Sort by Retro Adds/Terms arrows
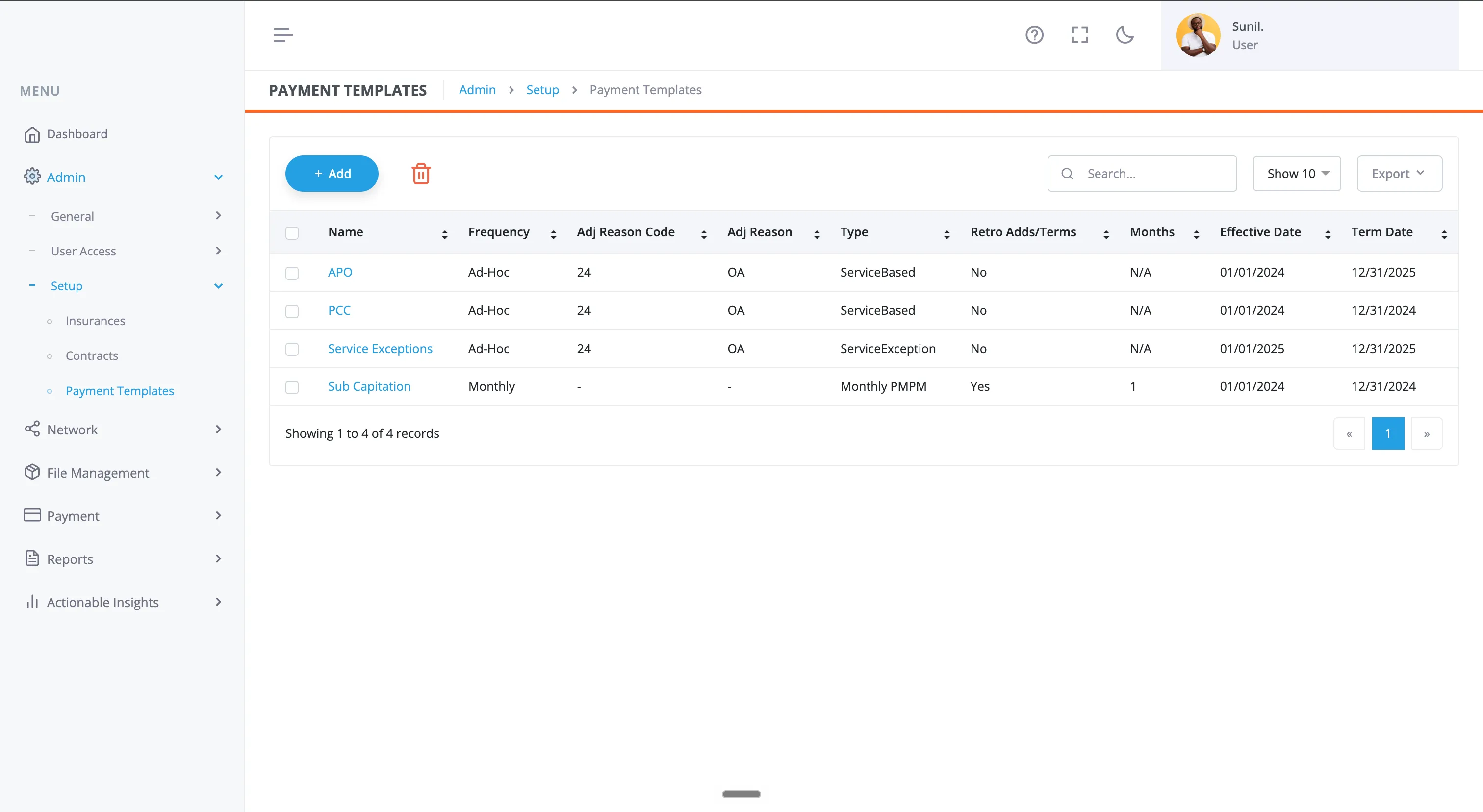Image resolution: width=1483 pixels, height=812 pixels. click(x=1106, y=234)
